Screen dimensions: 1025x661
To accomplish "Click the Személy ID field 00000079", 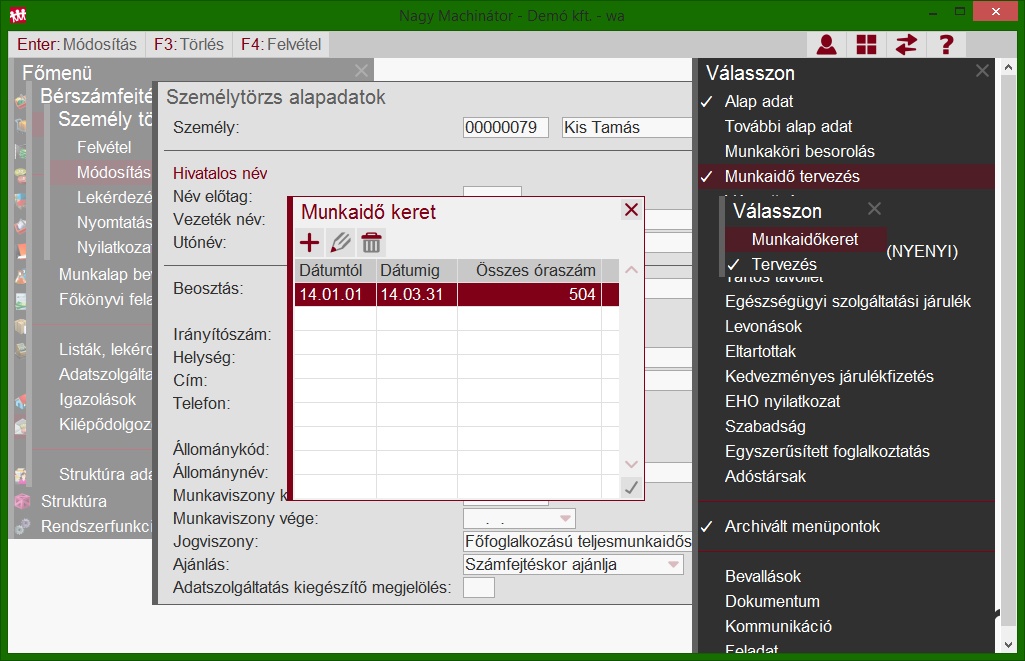I will pyautogui.click(x=505, y=127).
